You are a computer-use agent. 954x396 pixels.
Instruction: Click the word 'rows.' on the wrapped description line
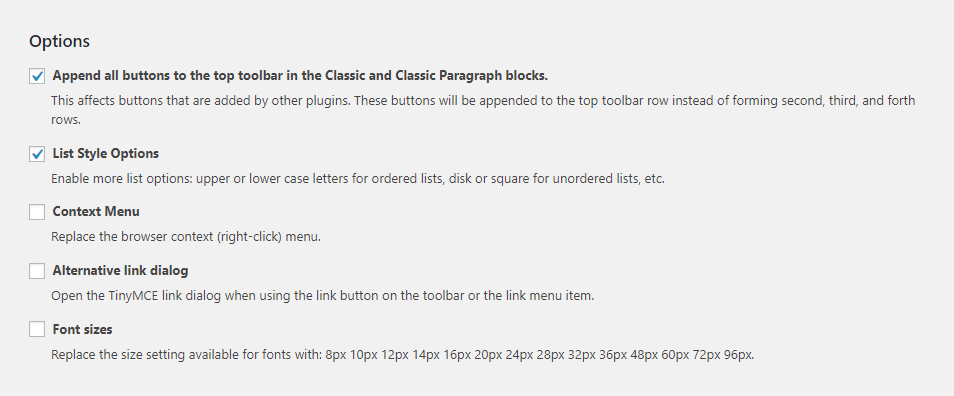[66, 120]
